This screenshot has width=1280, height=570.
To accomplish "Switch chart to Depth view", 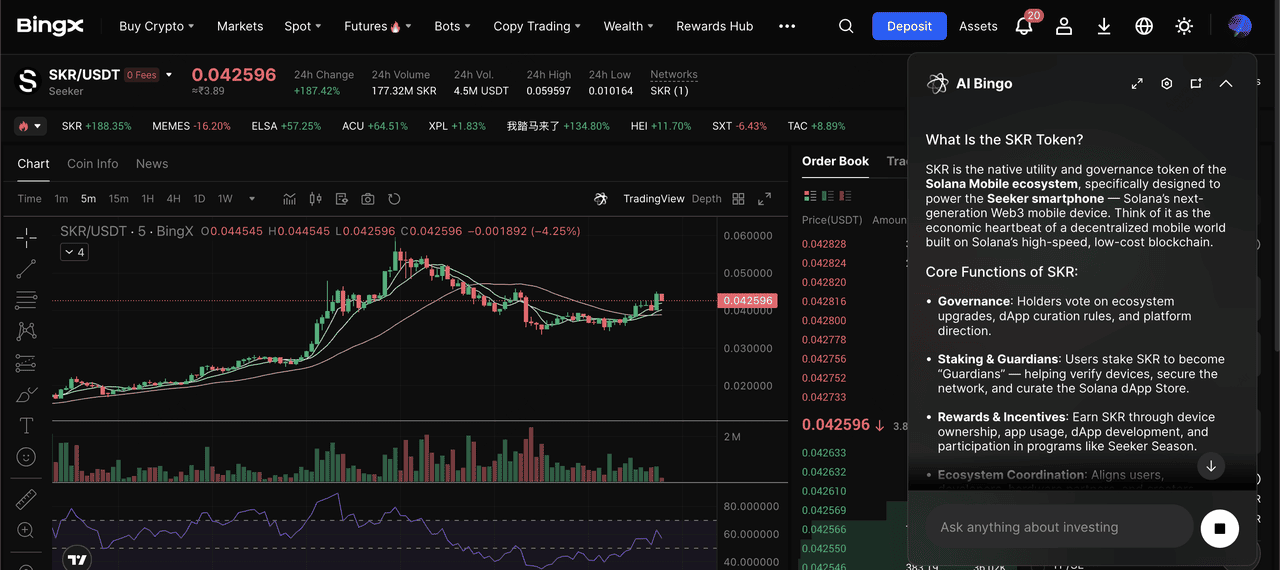I will click(706, 199).
